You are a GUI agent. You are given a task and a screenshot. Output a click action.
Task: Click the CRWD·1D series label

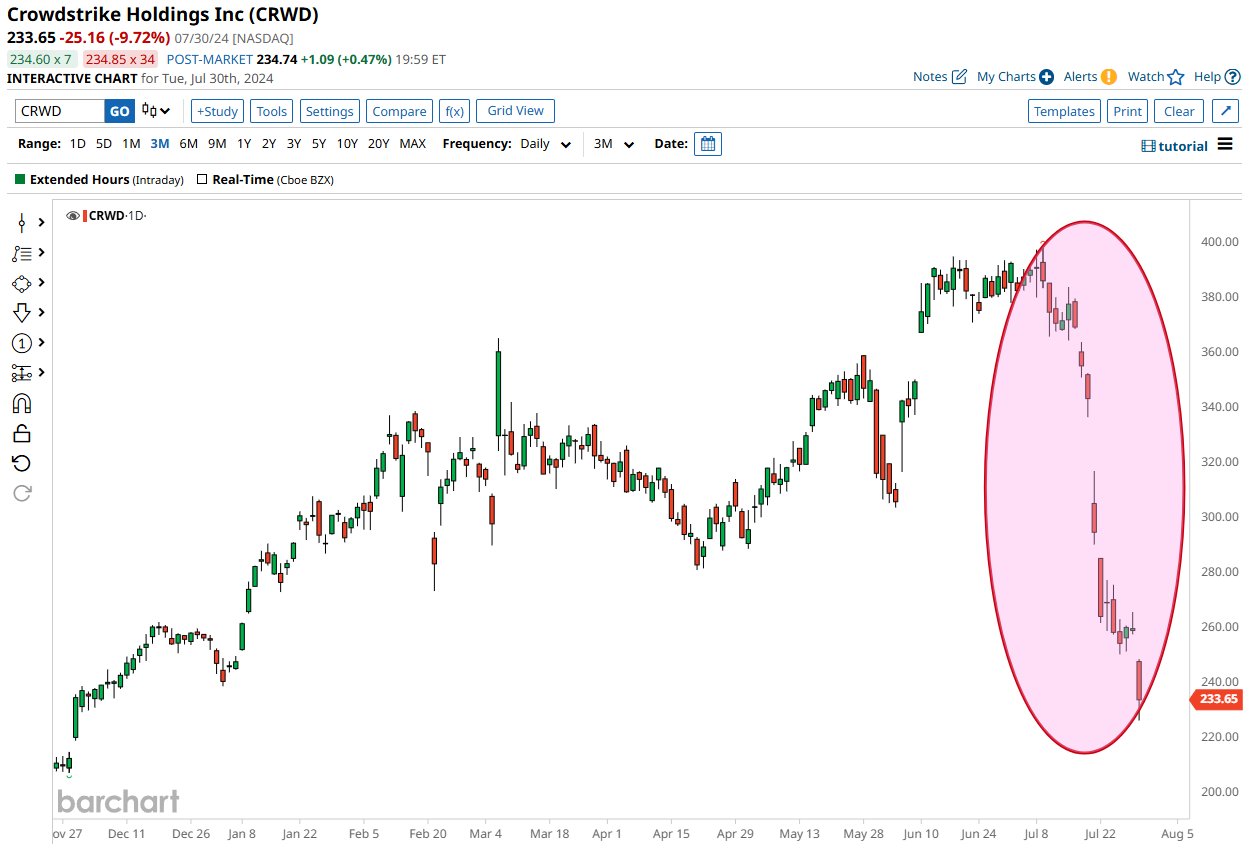[116, 216]
